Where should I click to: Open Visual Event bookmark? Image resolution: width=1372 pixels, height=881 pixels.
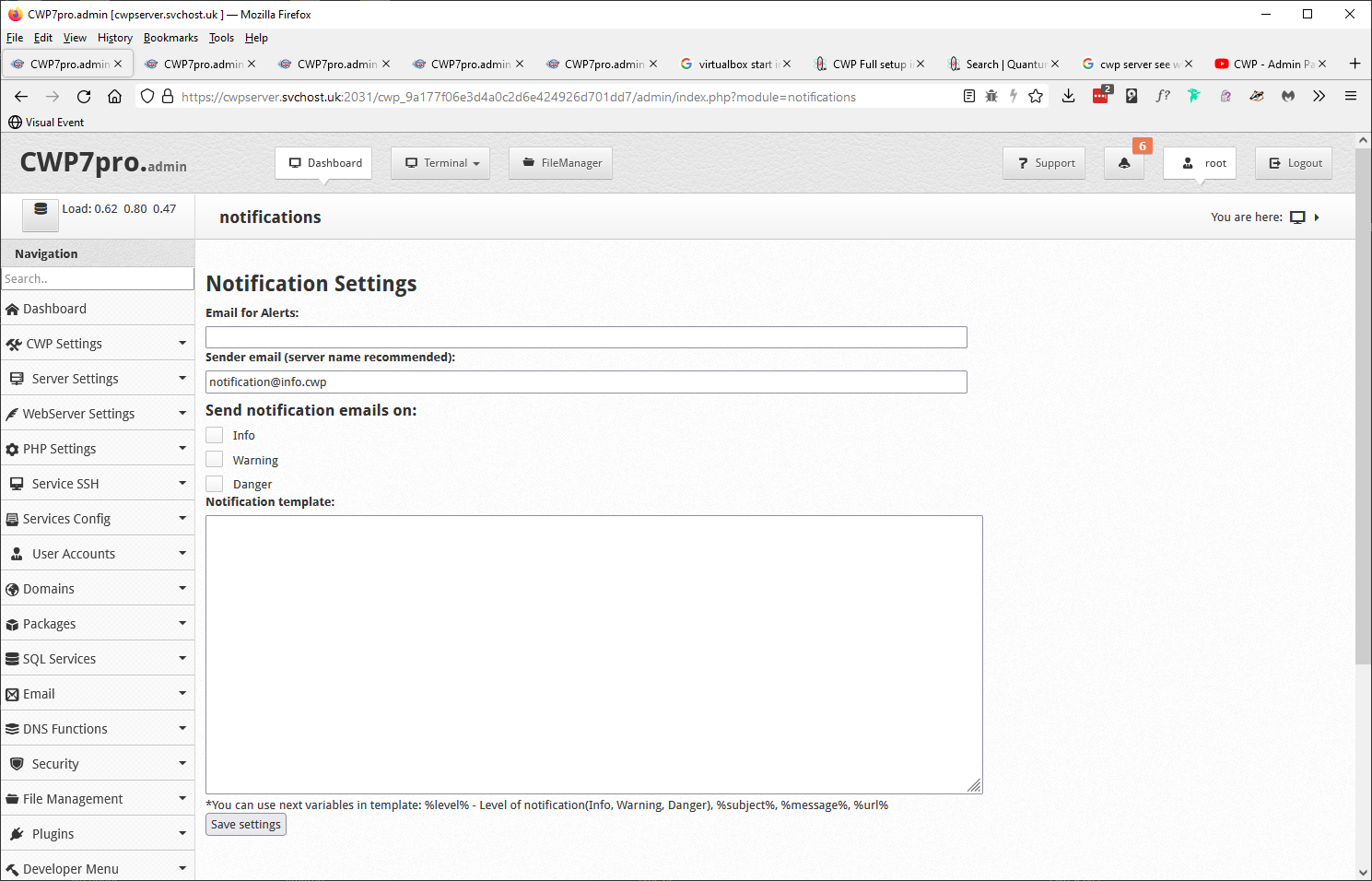(45, 122)
